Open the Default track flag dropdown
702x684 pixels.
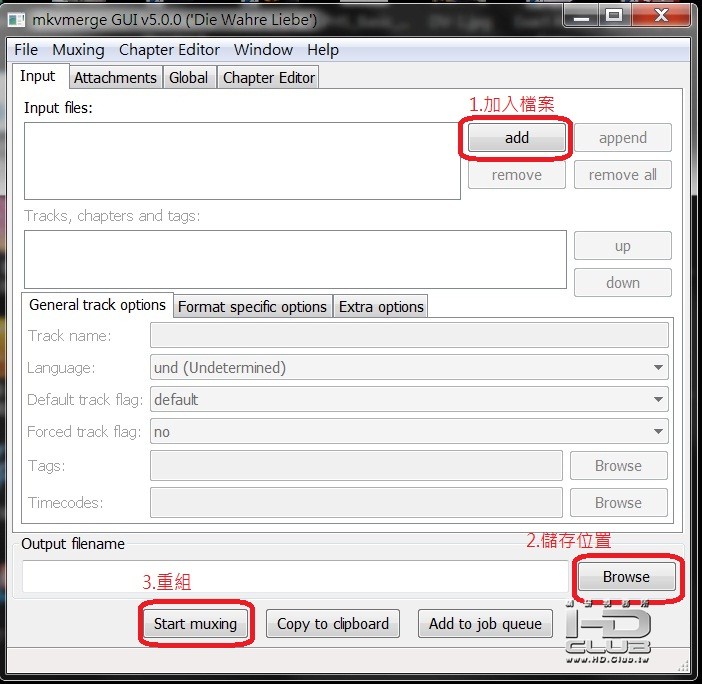click(x=409, y=399)
